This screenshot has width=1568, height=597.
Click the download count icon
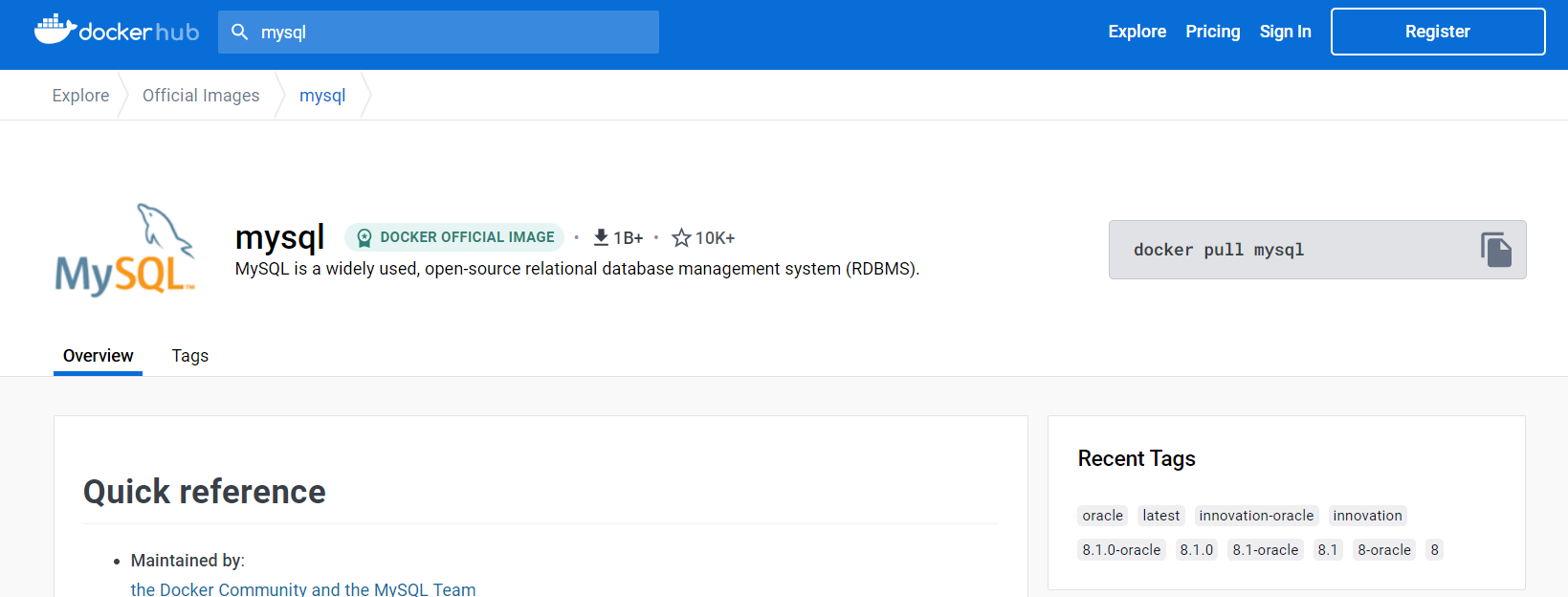click(601, 237)
